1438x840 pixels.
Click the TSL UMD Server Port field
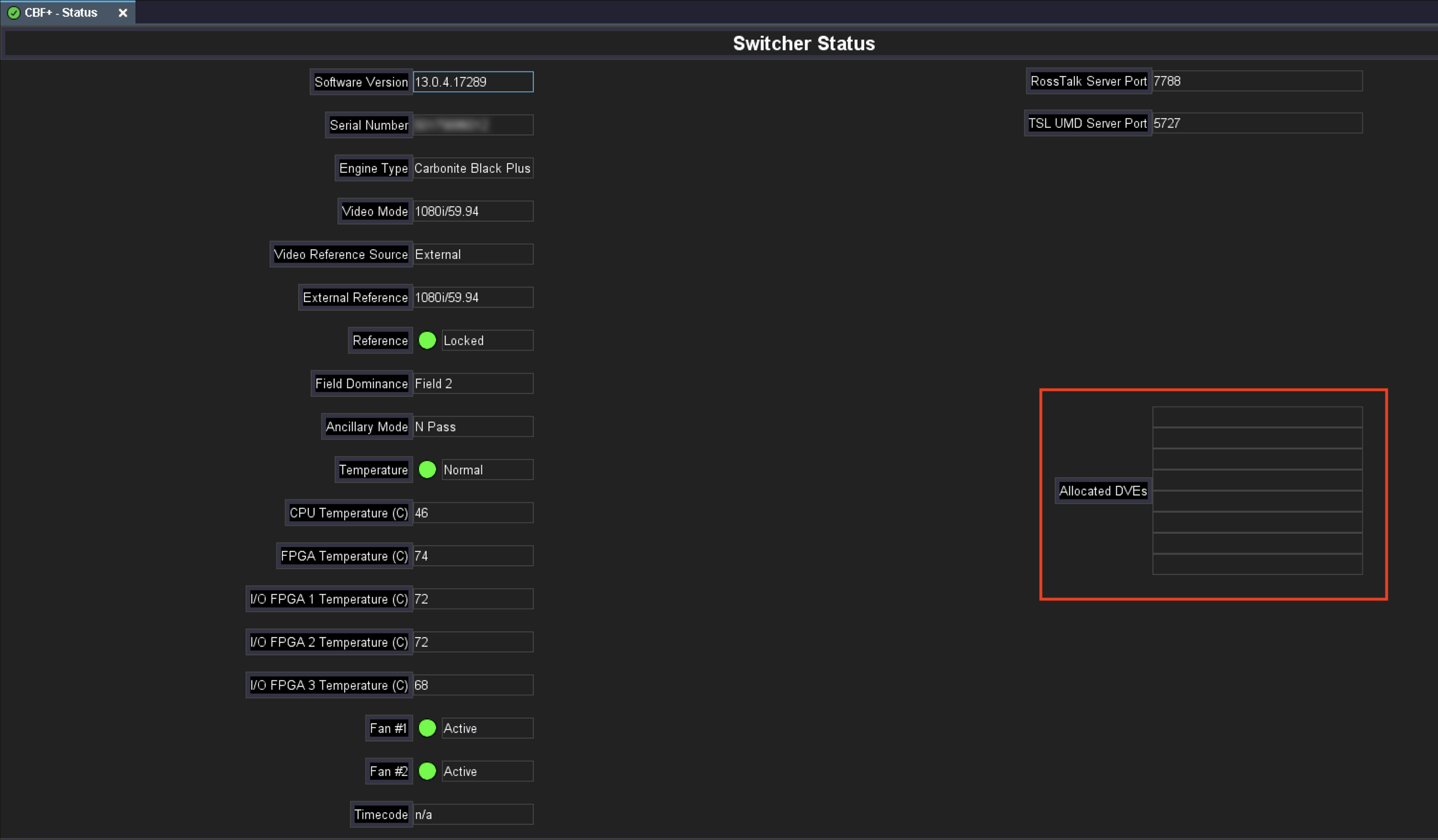click(x=1257, y=123)
